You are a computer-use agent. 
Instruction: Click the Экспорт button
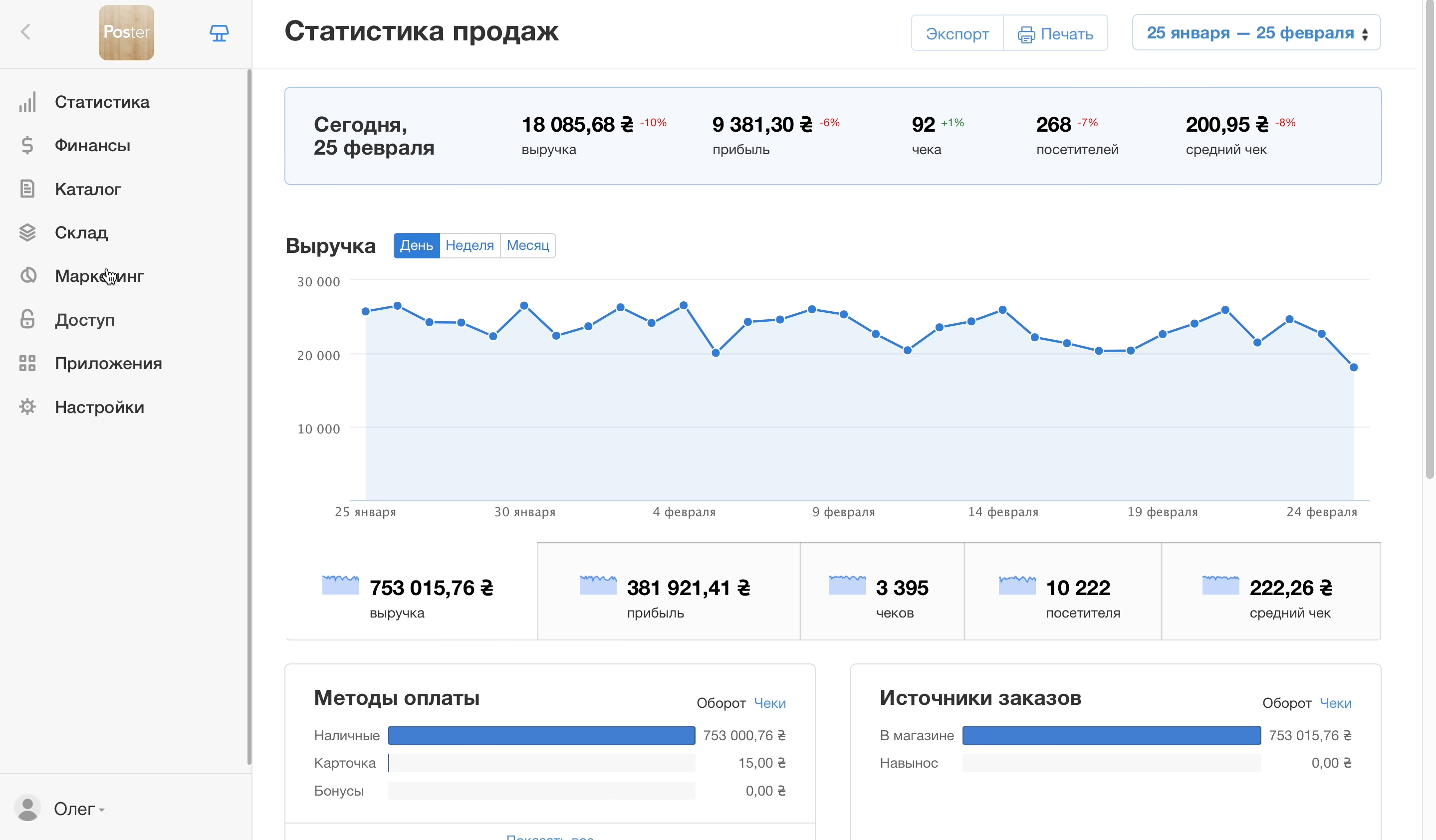pos(957,33)
